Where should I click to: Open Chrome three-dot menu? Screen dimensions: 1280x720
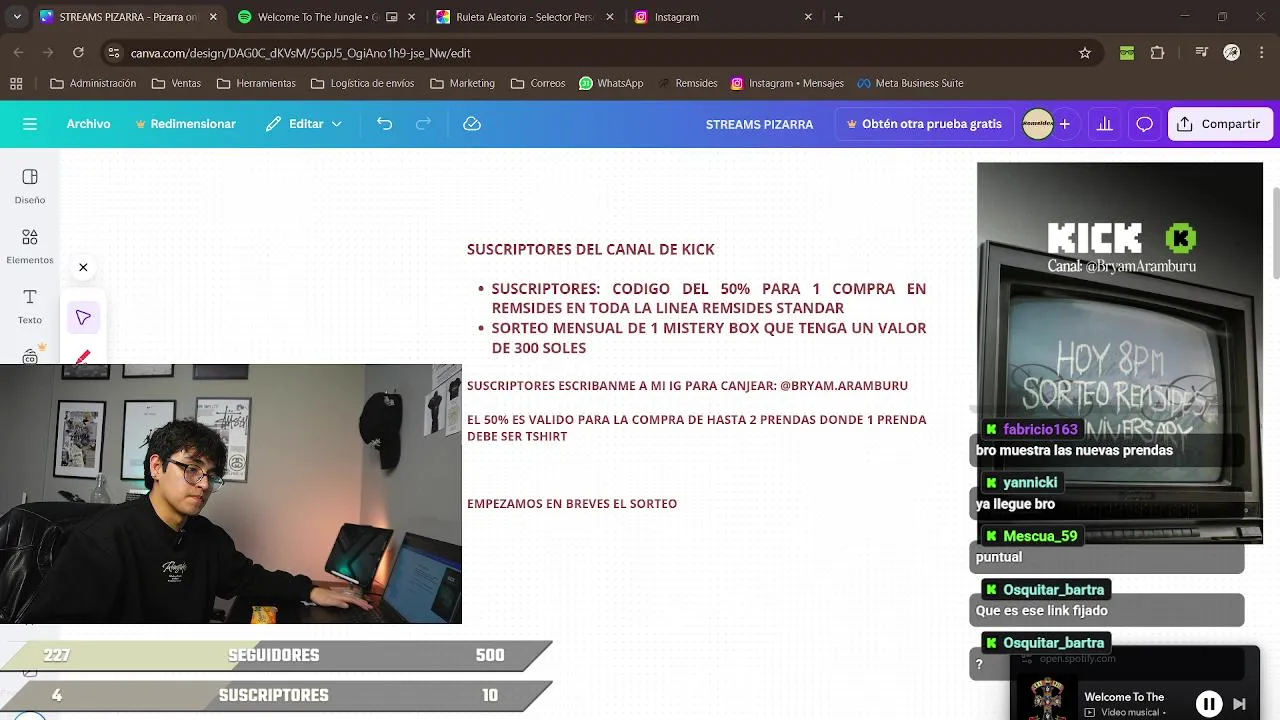[1262, 53]
